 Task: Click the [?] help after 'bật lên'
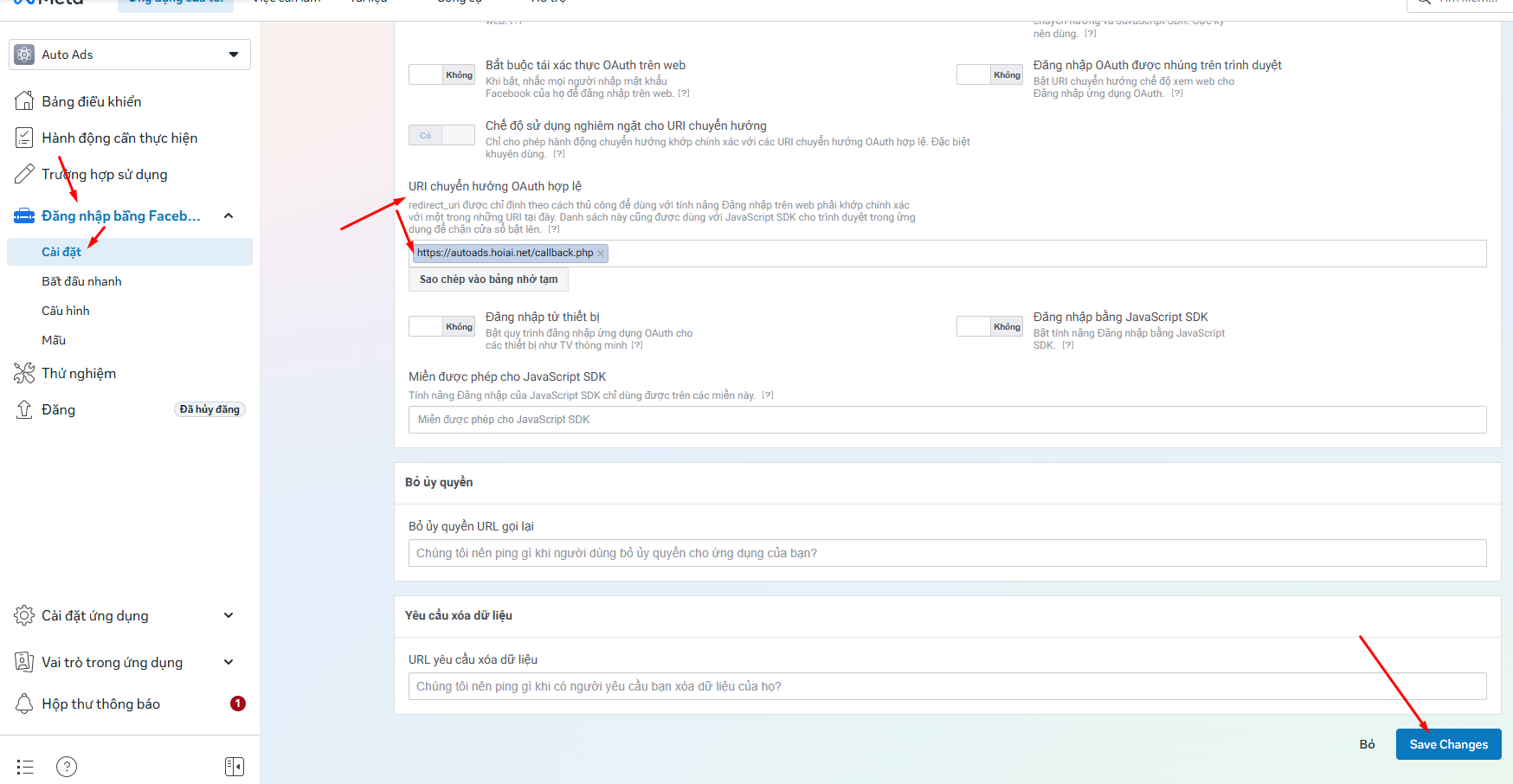pyautogui.click(x=554, y=229)
